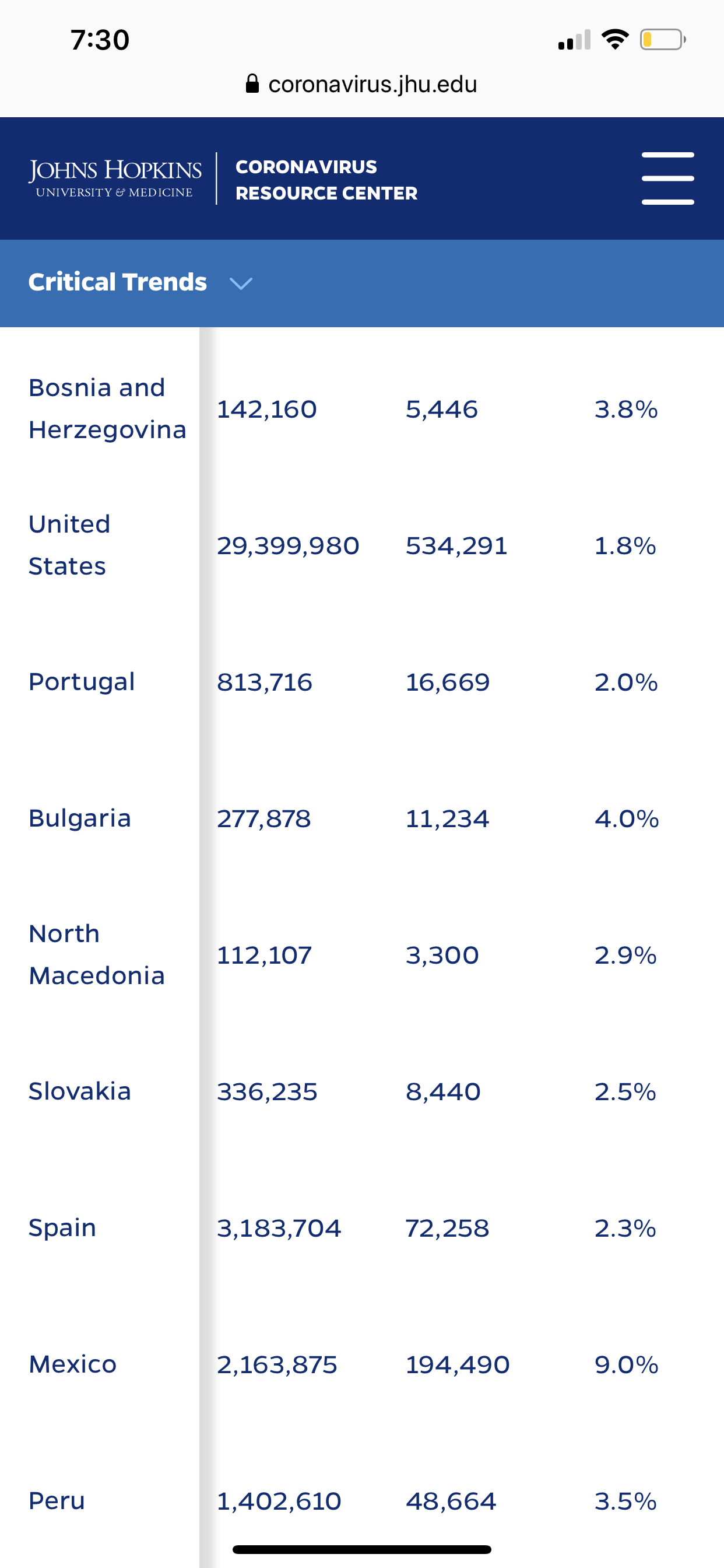724x1568 pixels.
Task: Select the United States row
Action: click(69, 545)
